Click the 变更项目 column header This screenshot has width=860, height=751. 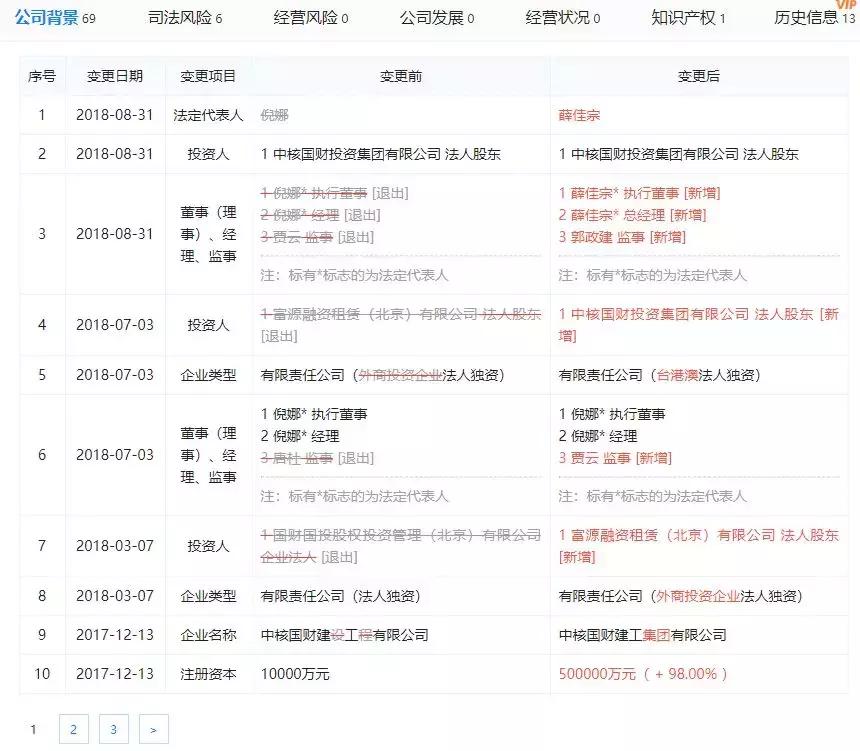(x=208, y=75)
